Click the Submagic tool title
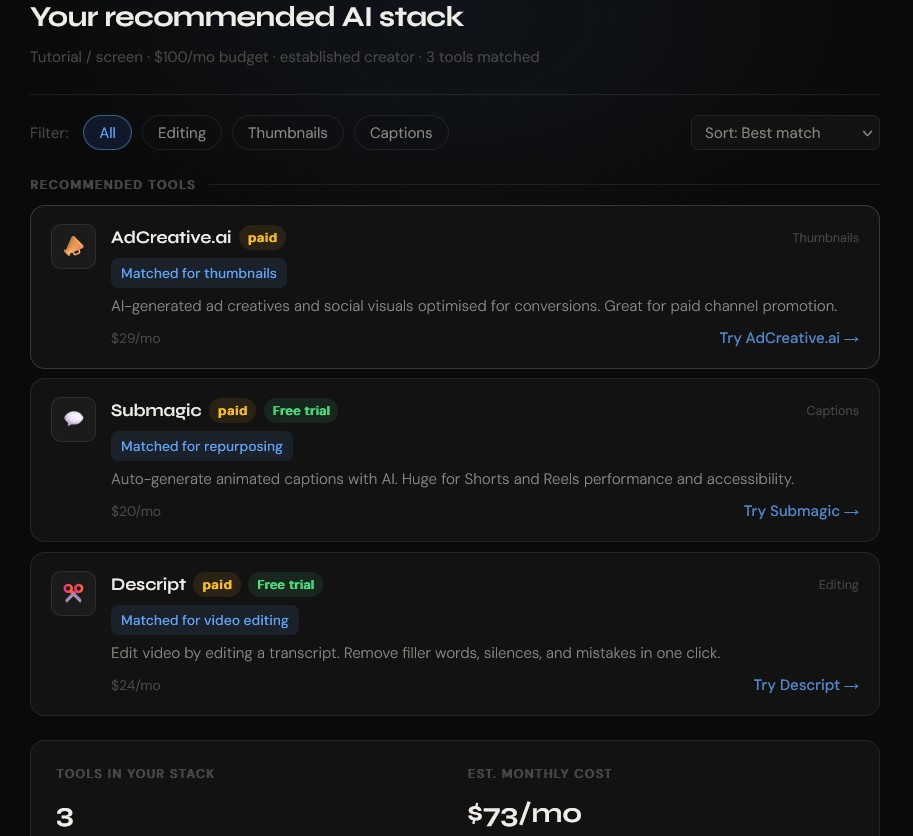 156,410
